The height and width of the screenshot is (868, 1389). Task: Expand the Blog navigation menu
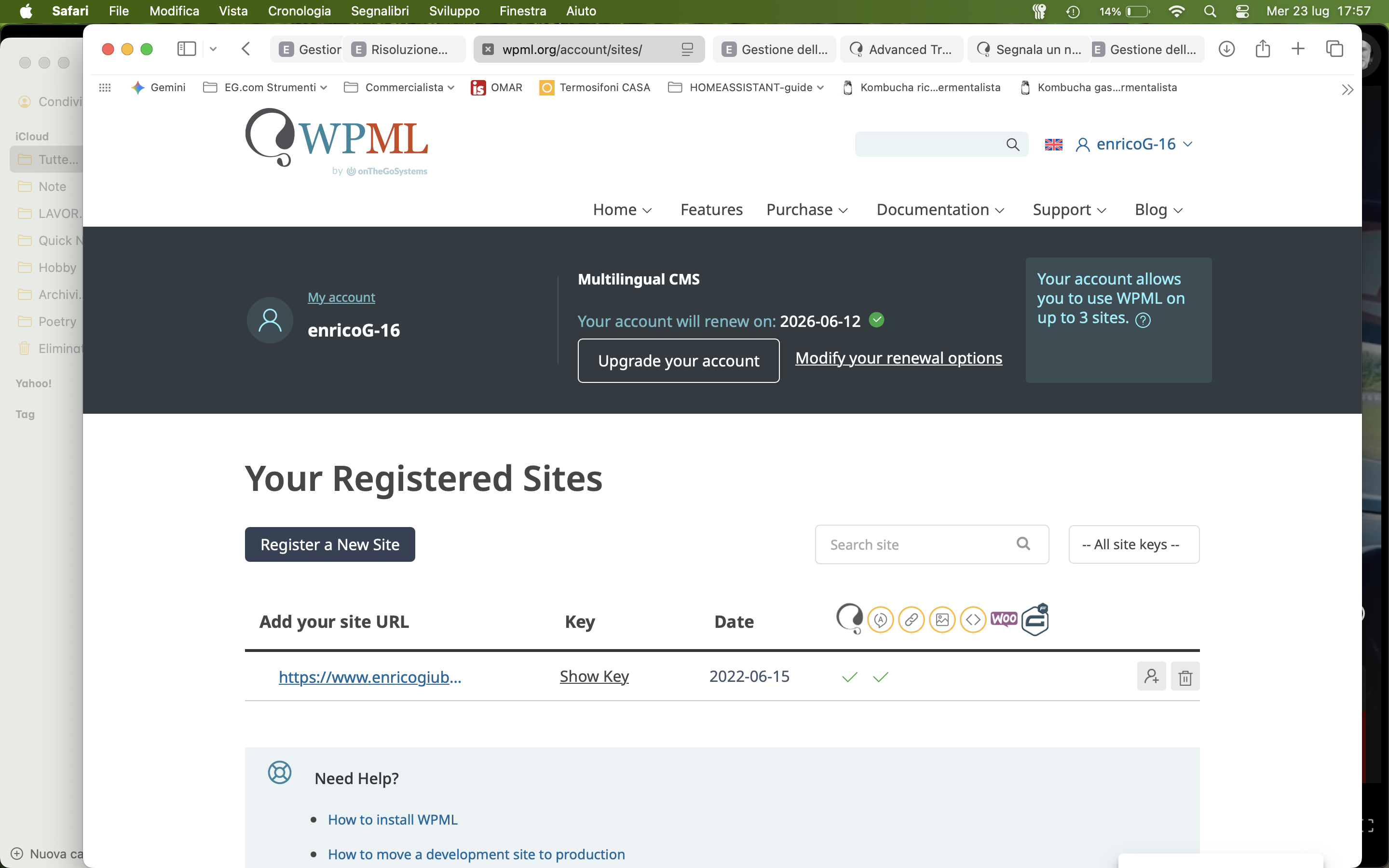point(1158,210)
